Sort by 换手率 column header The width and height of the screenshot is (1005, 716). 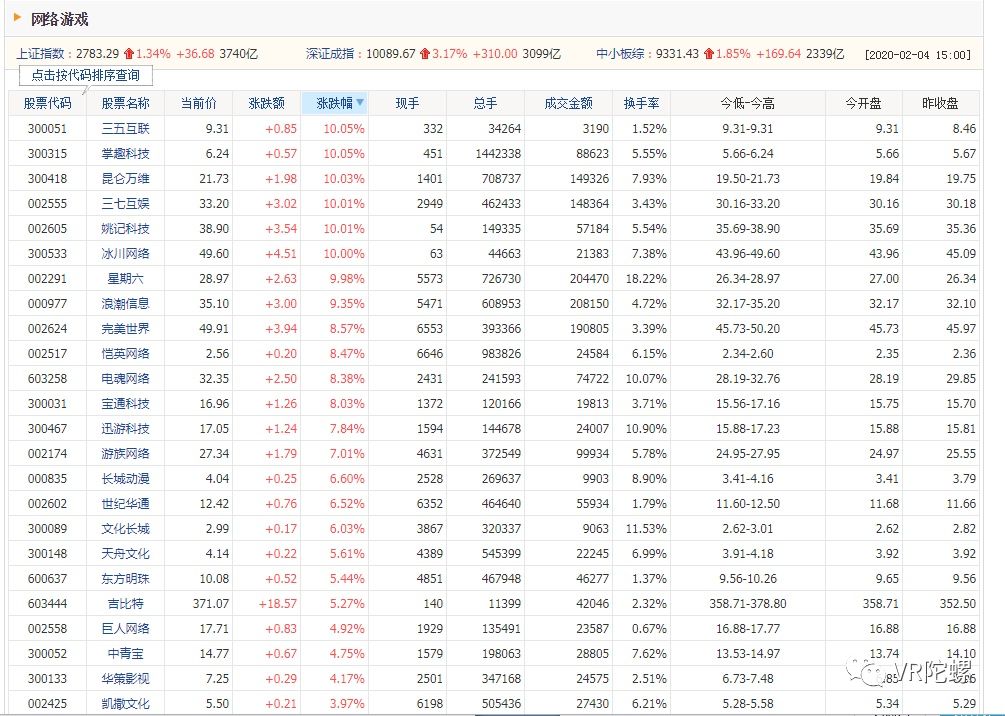tap(642, 103)
